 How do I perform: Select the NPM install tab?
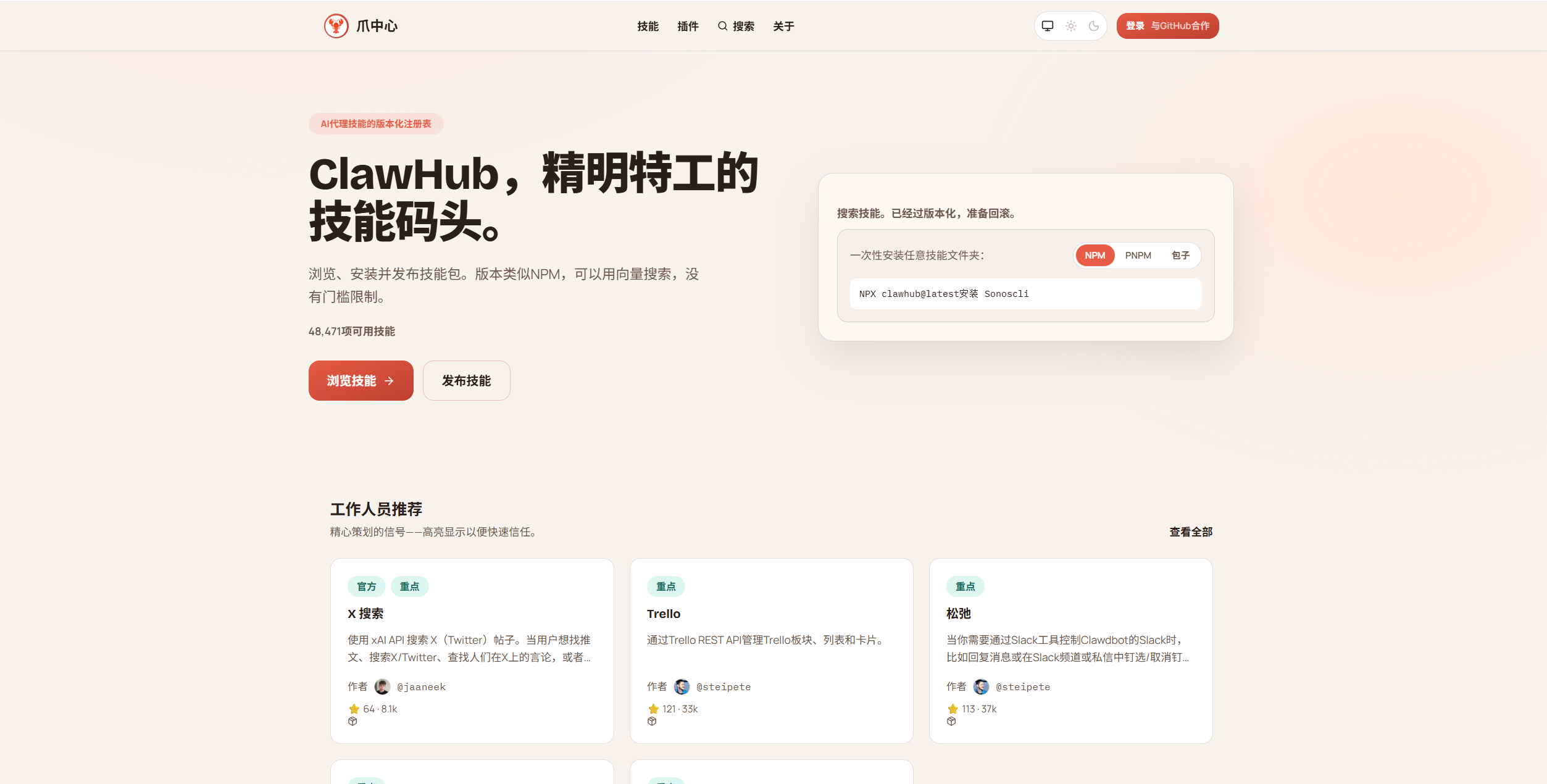tap(1095, 256)
